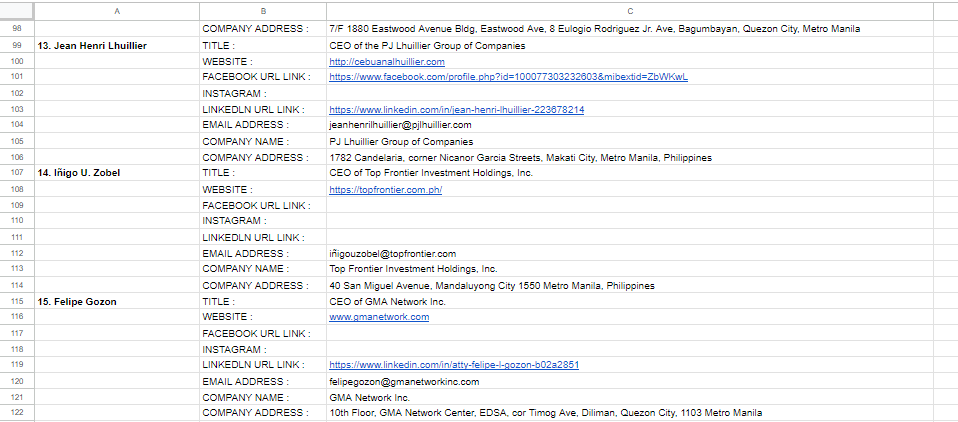
Task: Select column B header
Action: point(263,11)
